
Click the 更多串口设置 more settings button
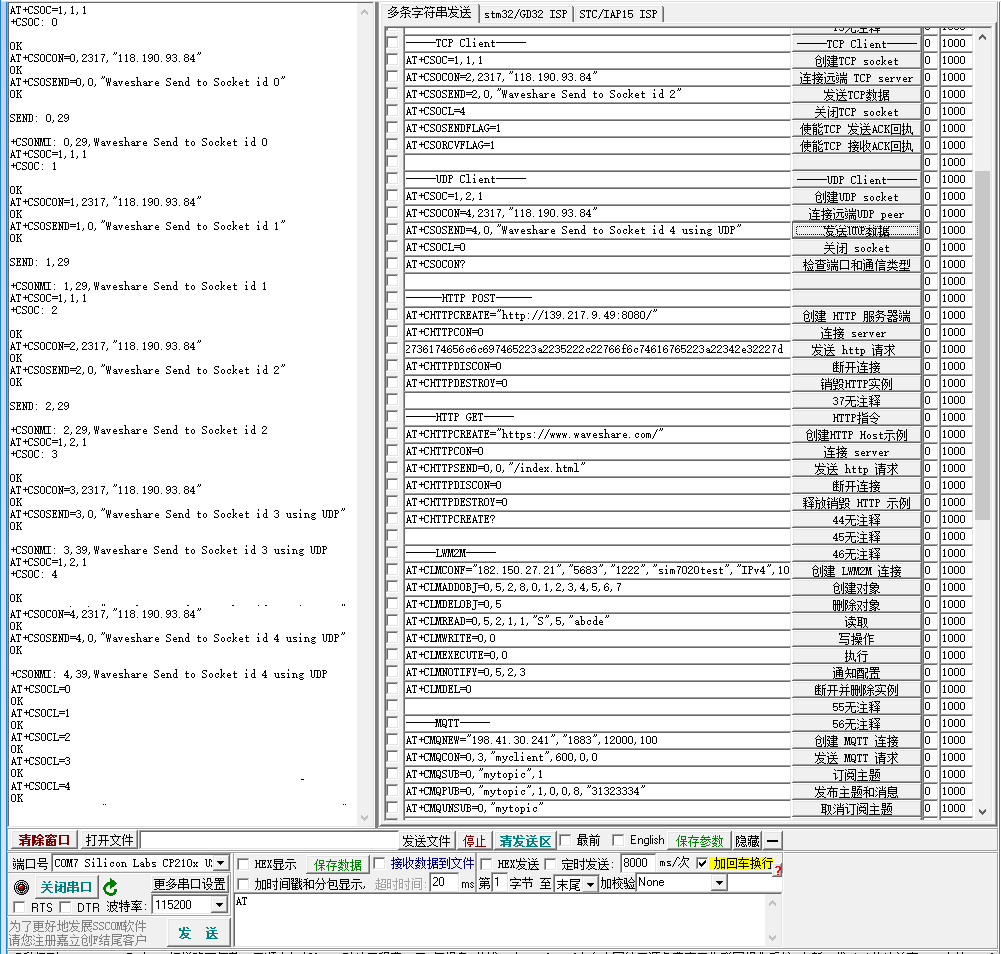pyautogui.click(x=189, y=884)
